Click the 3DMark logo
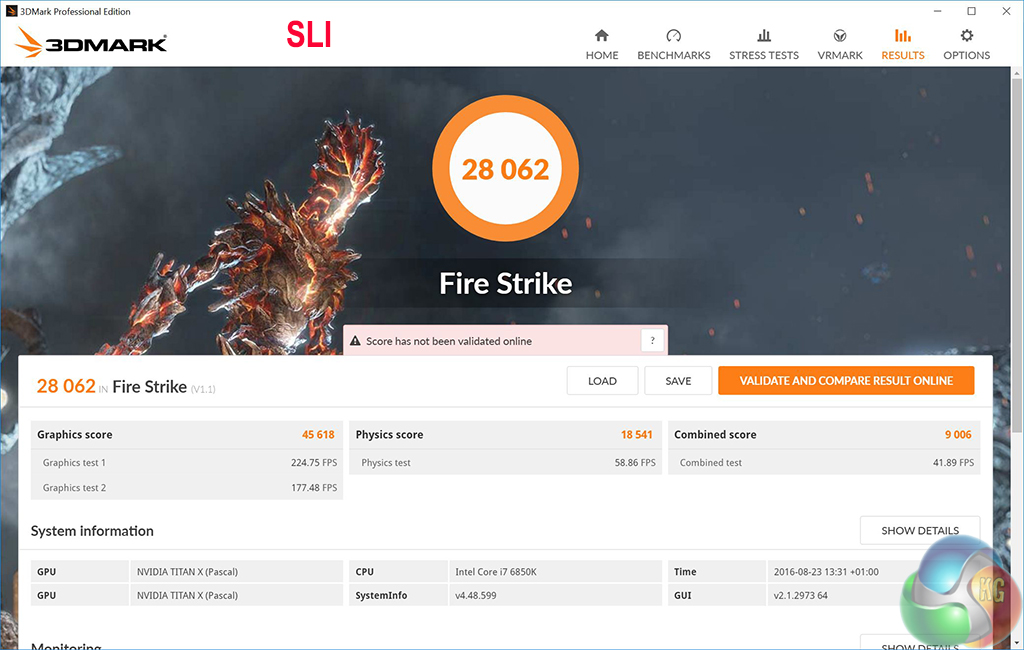 [91, 42]
